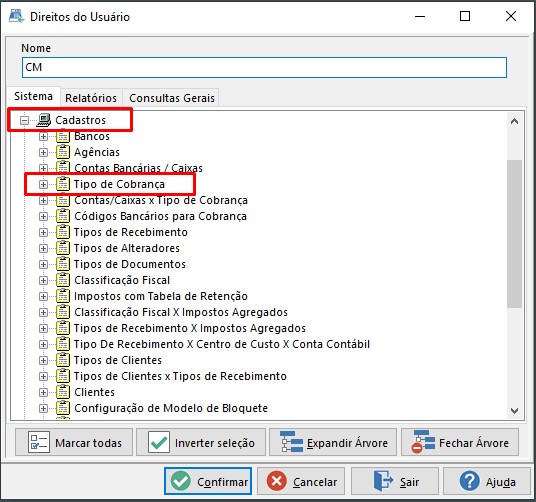
Task: Select the Tipos de Alteradores row
Action: [x=127, y=248]
